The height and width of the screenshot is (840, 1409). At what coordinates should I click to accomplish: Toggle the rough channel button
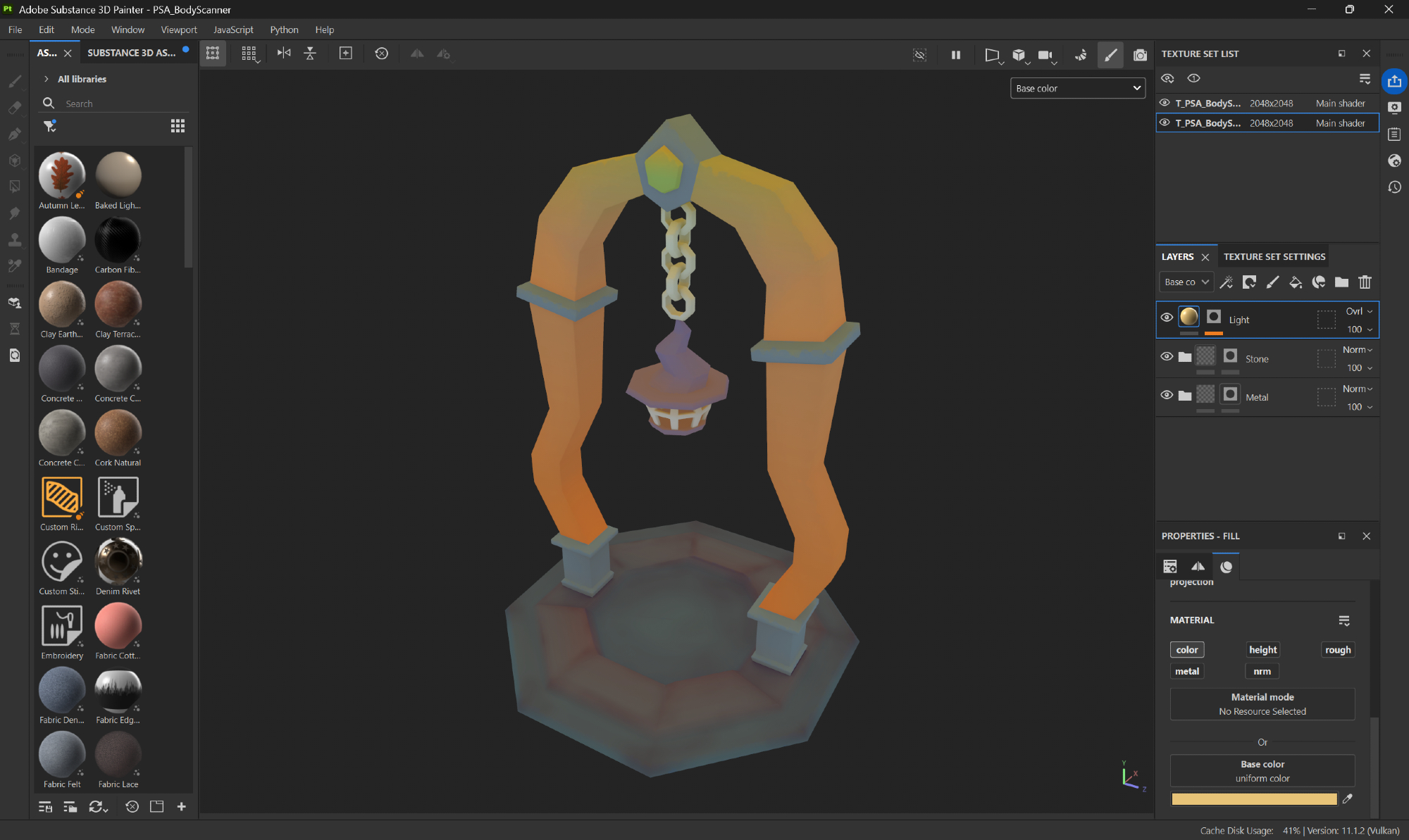click(x=1337, y=650)
